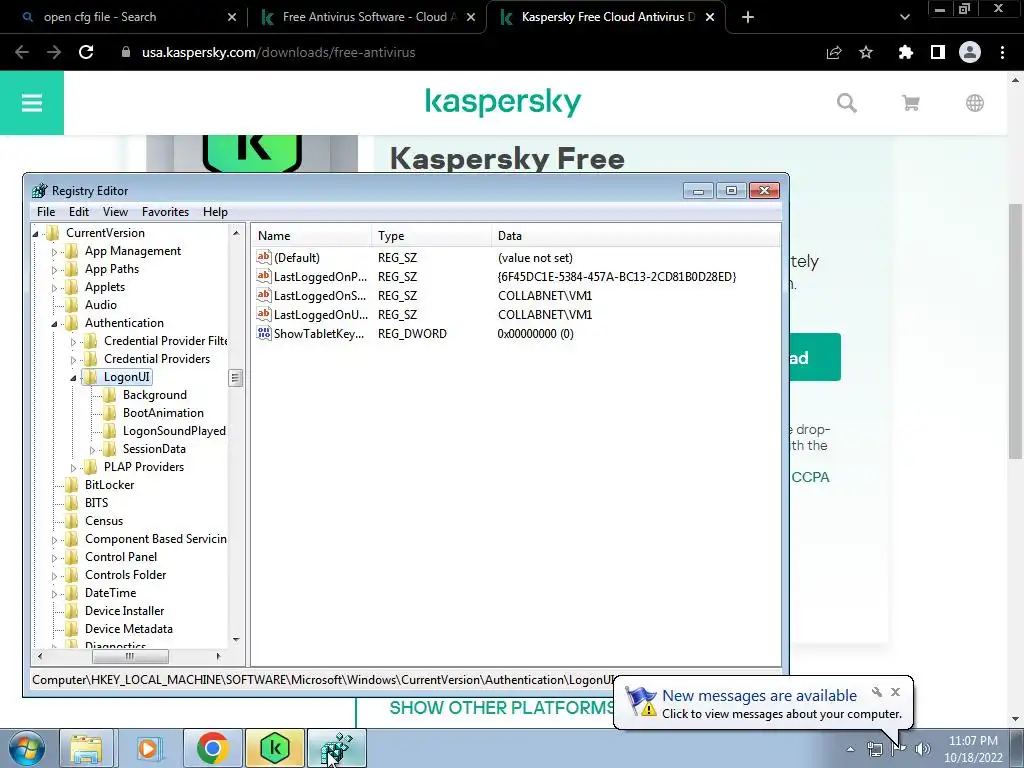
Task: Open the Favorites menu
Action: [165, 212]
